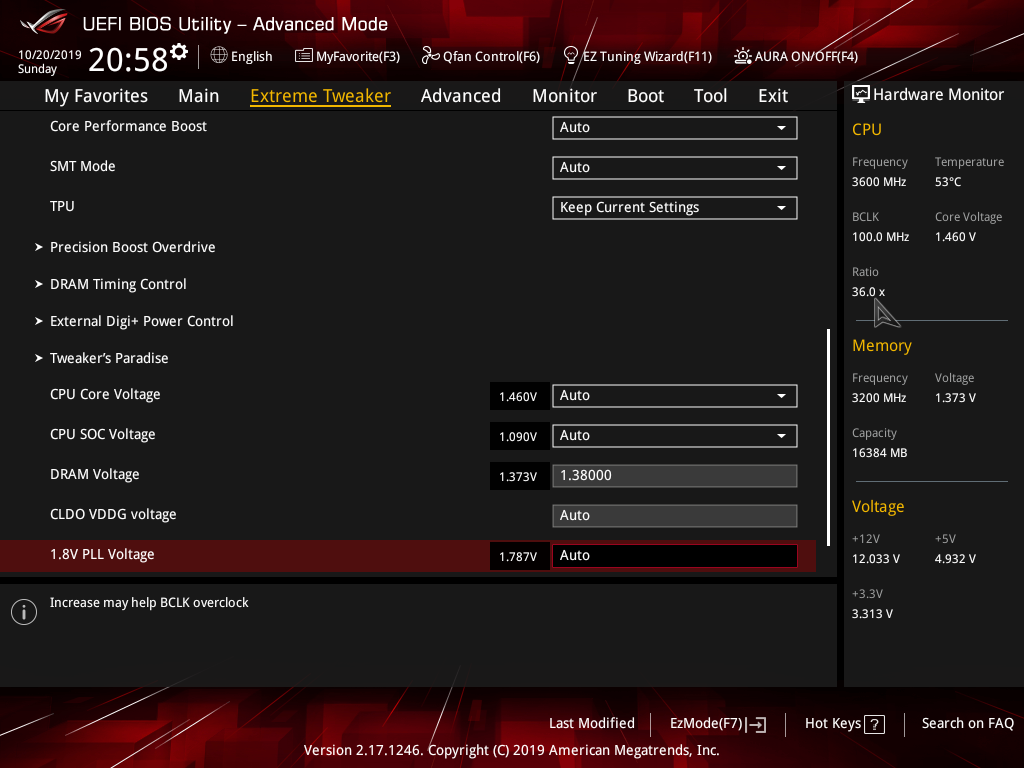This screenshot has width=1024, height=768.
Task: Select the Extreme Tweaker tab
Action: pos(321,95)
